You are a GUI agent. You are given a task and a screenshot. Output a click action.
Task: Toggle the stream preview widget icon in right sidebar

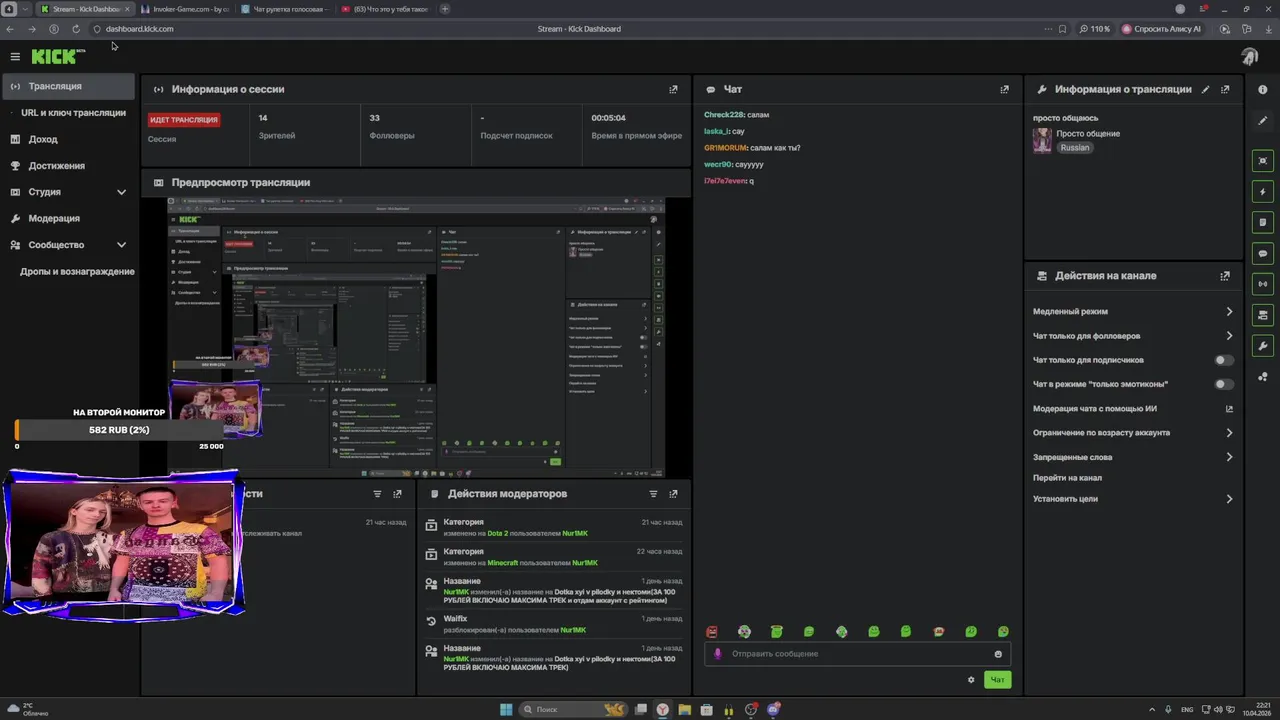1263,160
